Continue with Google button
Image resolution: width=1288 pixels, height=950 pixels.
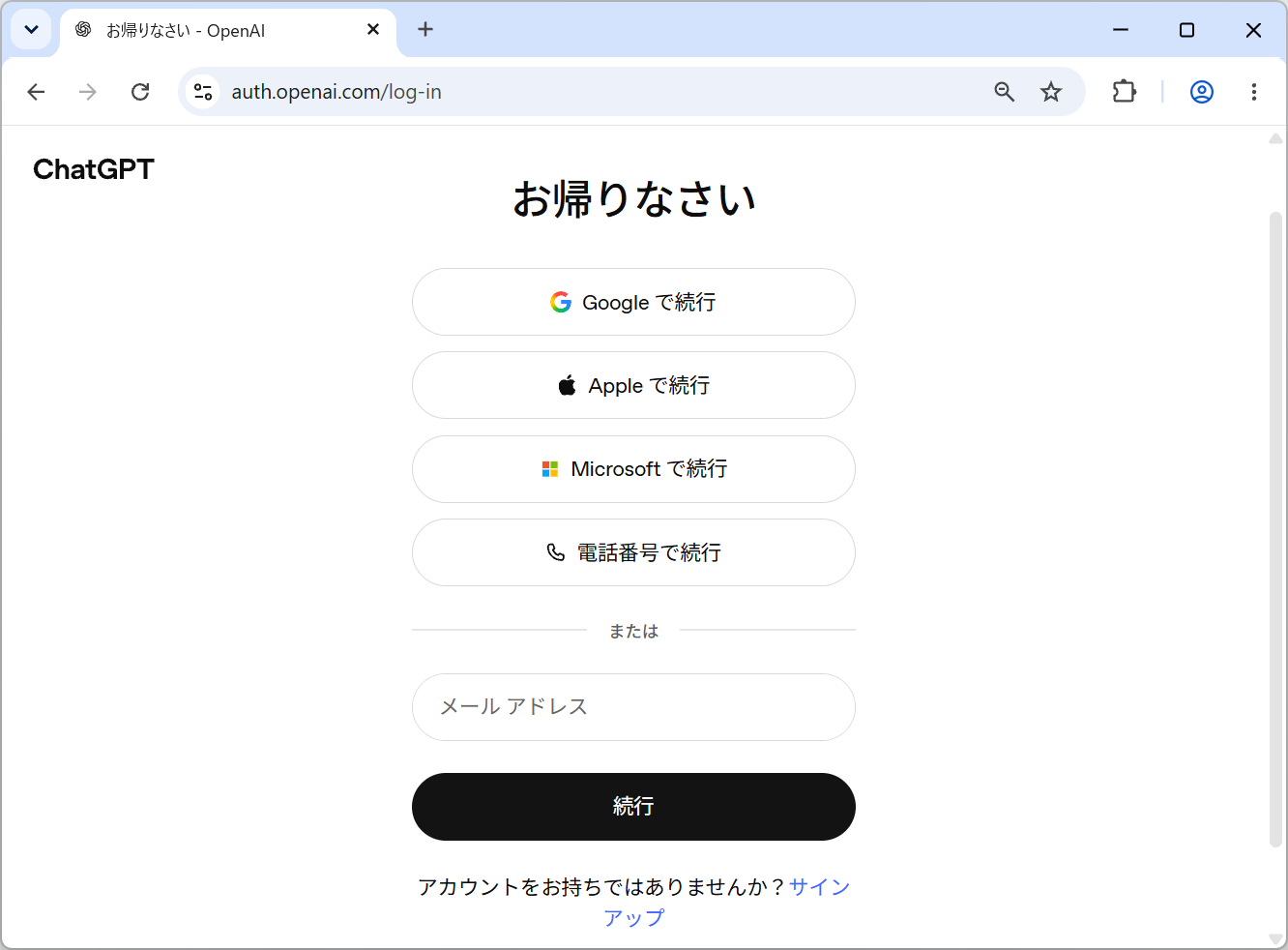coord(633,302)
